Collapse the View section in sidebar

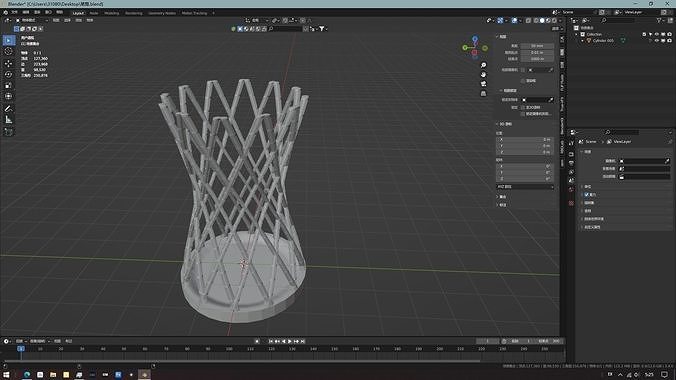point(497,37)
